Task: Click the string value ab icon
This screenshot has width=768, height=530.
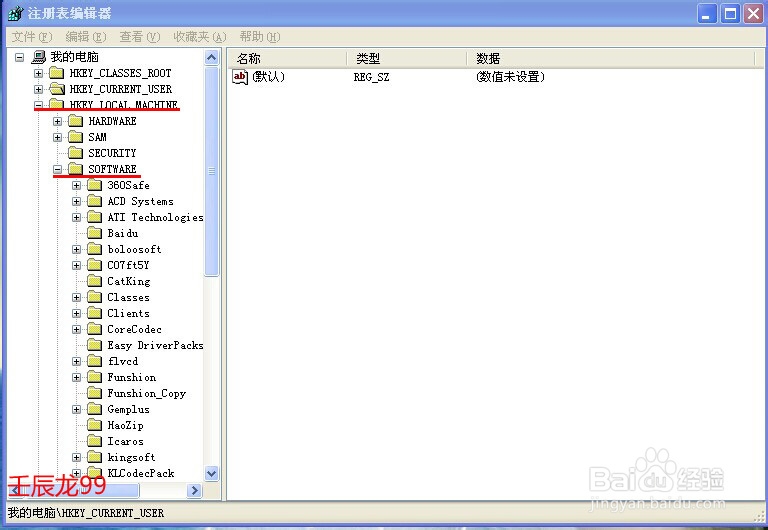Action: click(240, 77)
